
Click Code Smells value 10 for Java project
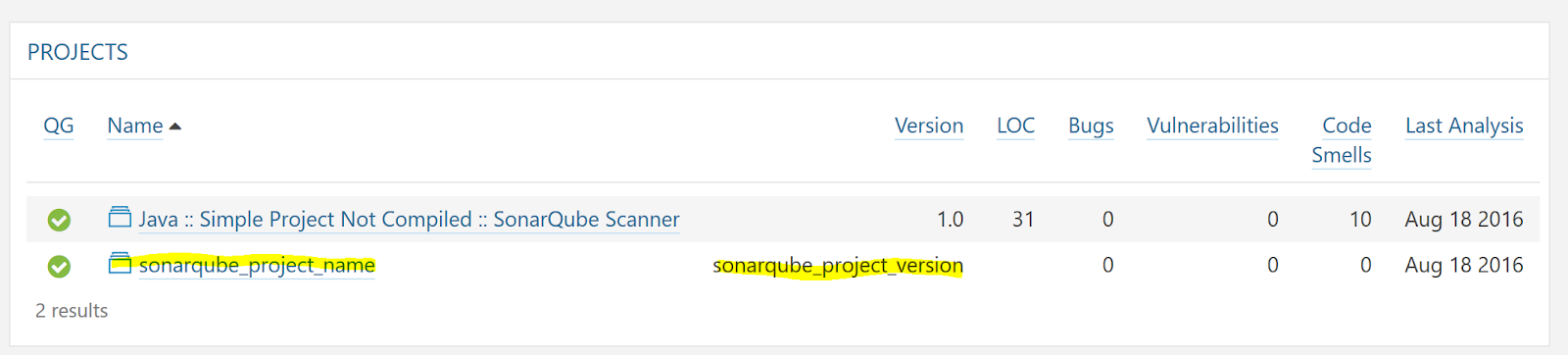tap(1360, 220)
